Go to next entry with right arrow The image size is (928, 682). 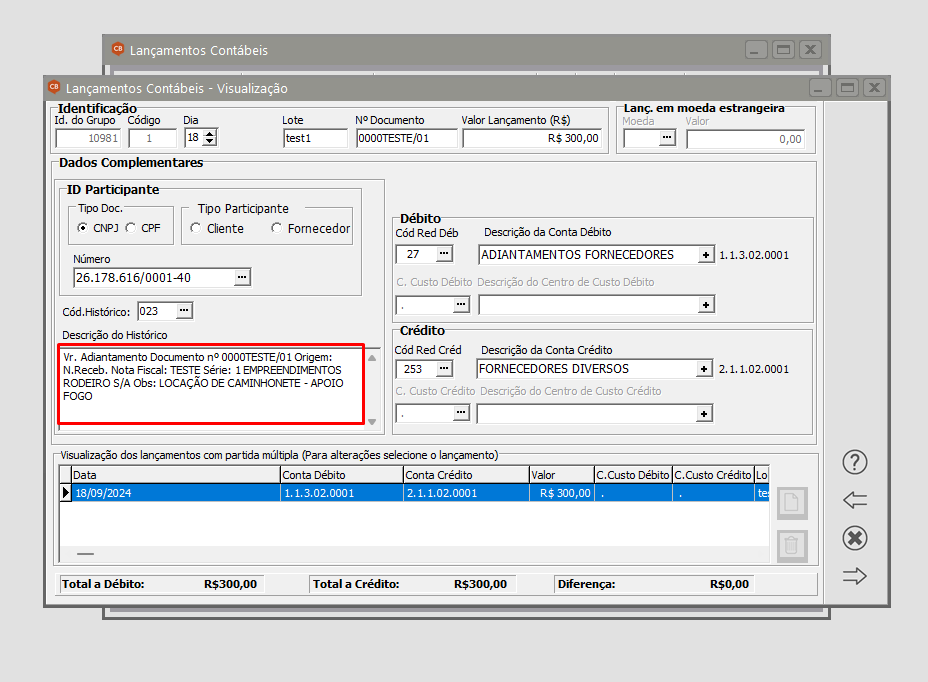click(x=855, y=576)
